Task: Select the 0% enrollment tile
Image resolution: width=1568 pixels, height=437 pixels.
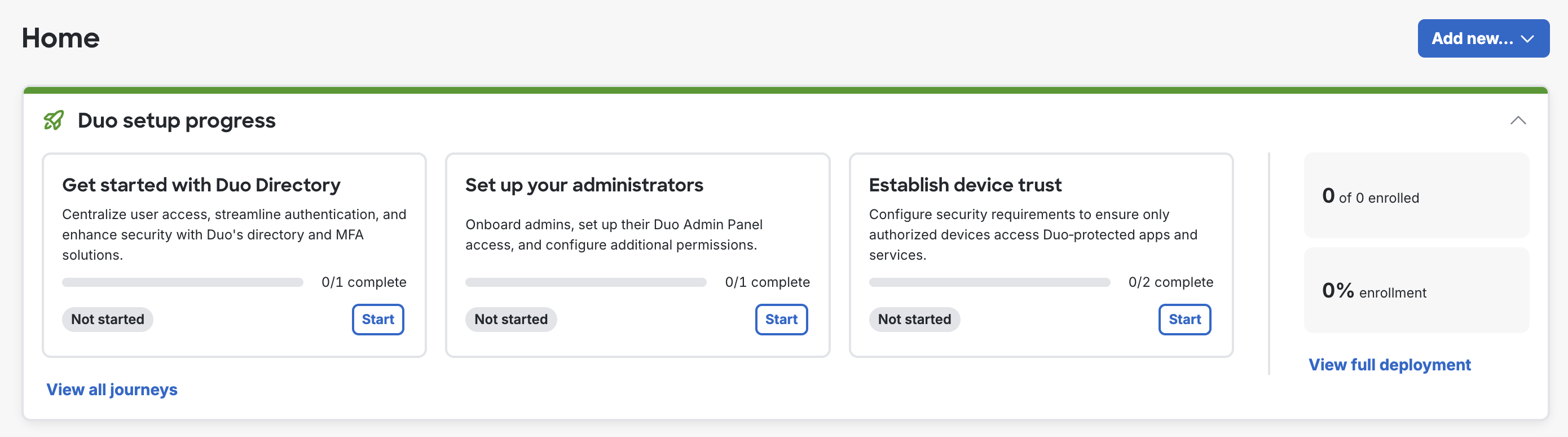Action: [1416, 290]
